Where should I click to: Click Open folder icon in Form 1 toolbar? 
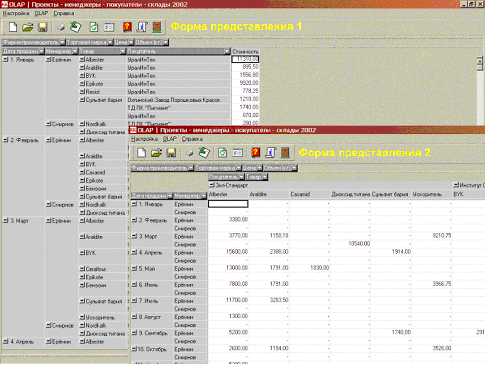(x=28, y=27)
